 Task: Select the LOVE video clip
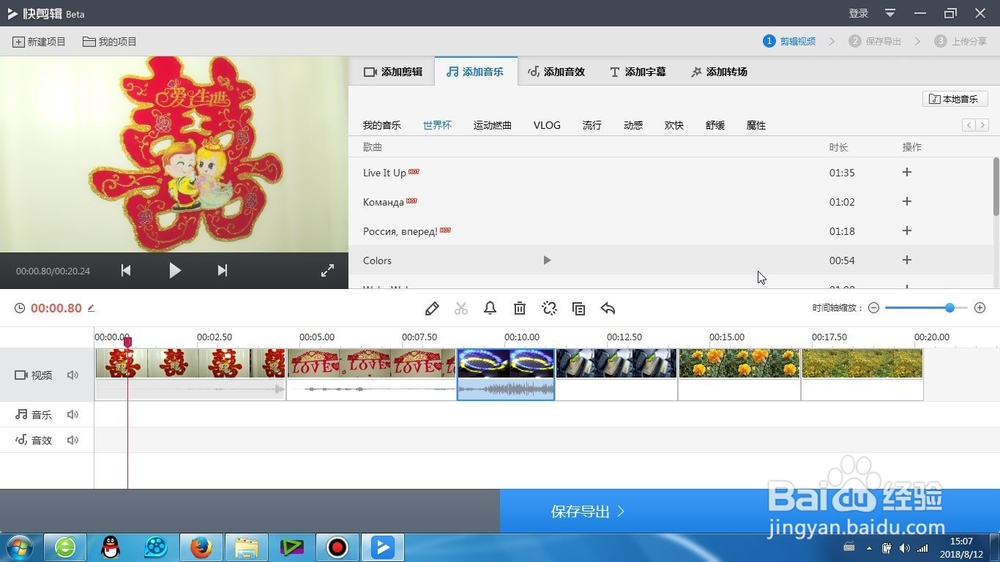(371, 374)
